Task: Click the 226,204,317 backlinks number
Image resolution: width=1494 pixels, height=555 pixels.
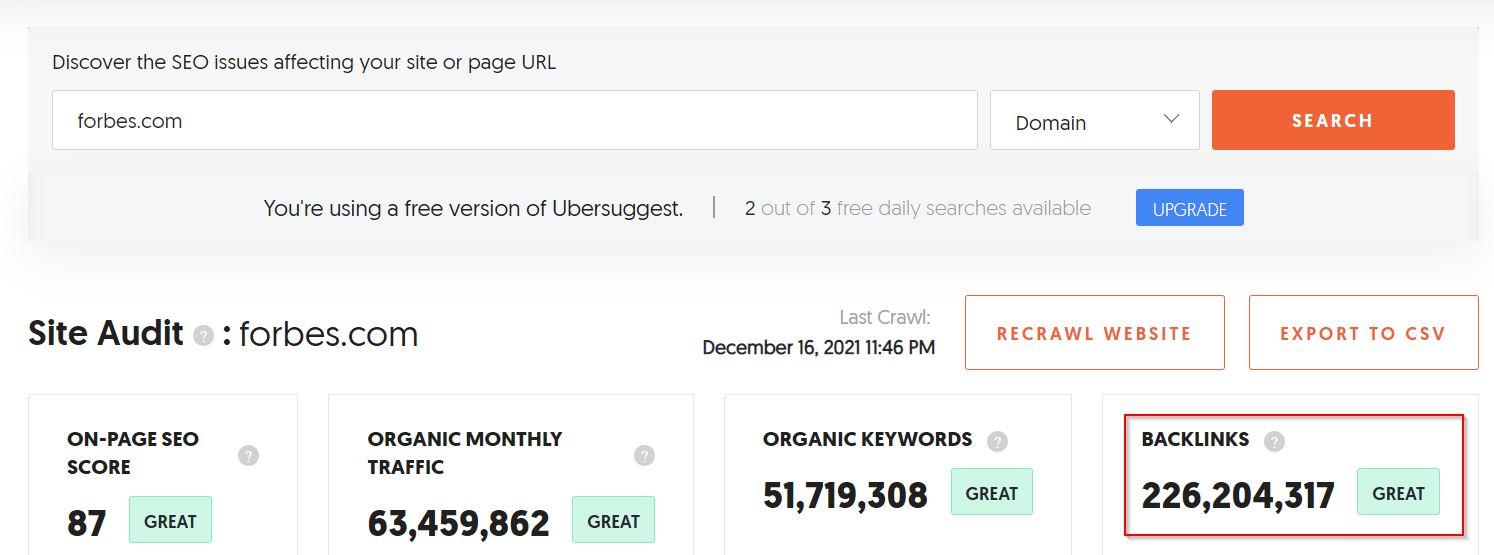Action: [x=1238, y=496]
